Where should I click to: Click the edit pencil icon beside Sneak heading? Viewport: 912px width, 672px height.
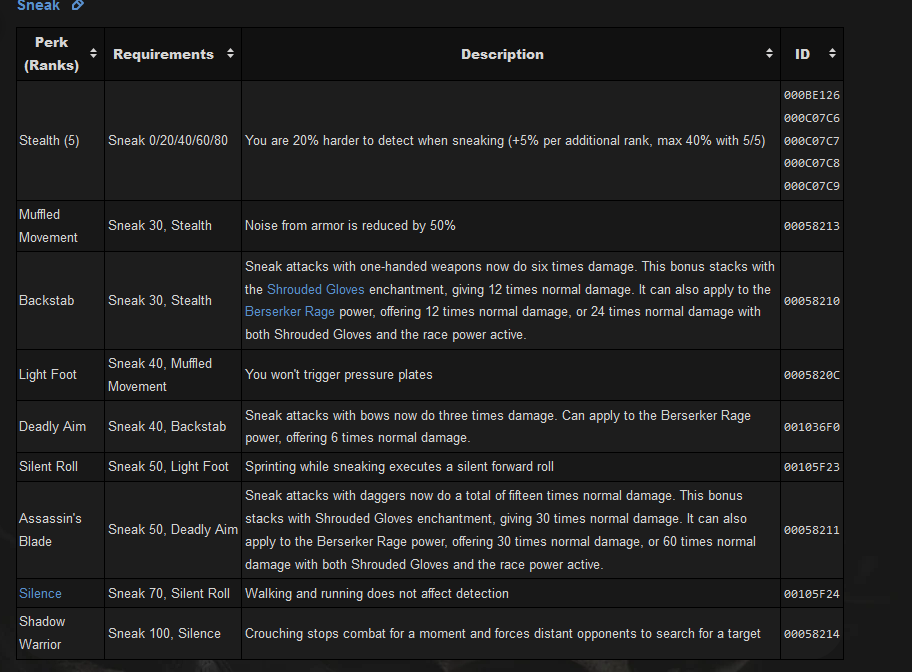click(78, 5)
